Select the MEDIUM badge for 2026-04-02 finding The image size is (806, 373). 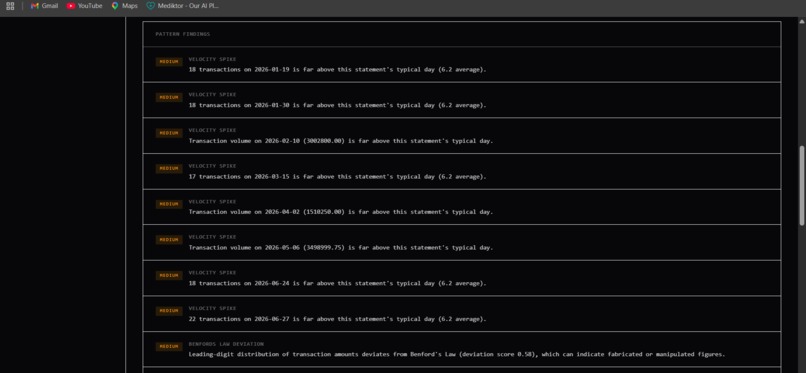[169, 204]
